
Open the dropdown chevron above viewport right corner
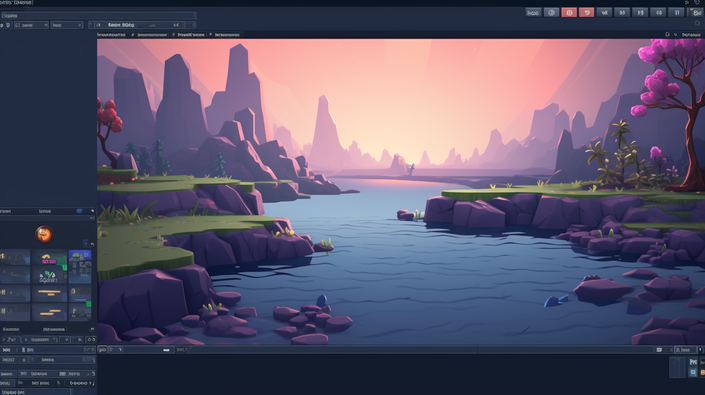point(675,35)
